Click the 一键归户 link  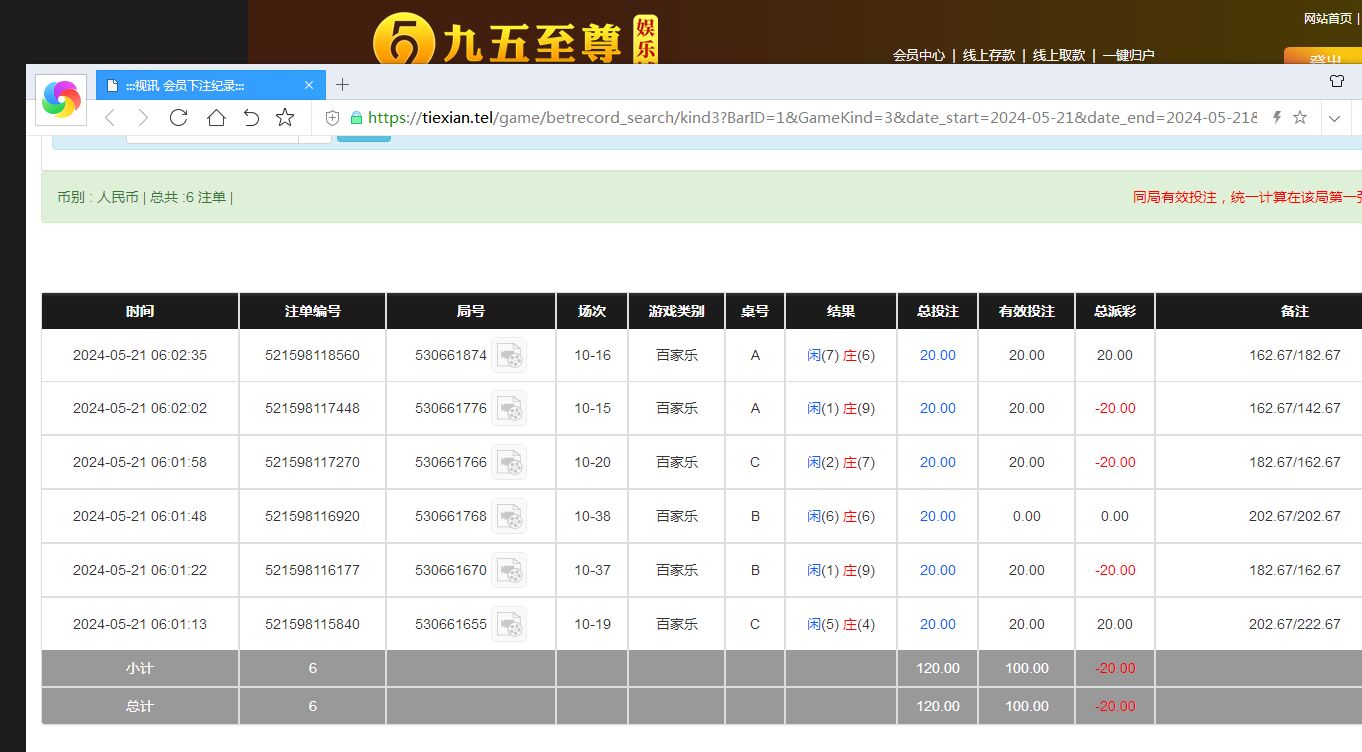[1128, 55]
